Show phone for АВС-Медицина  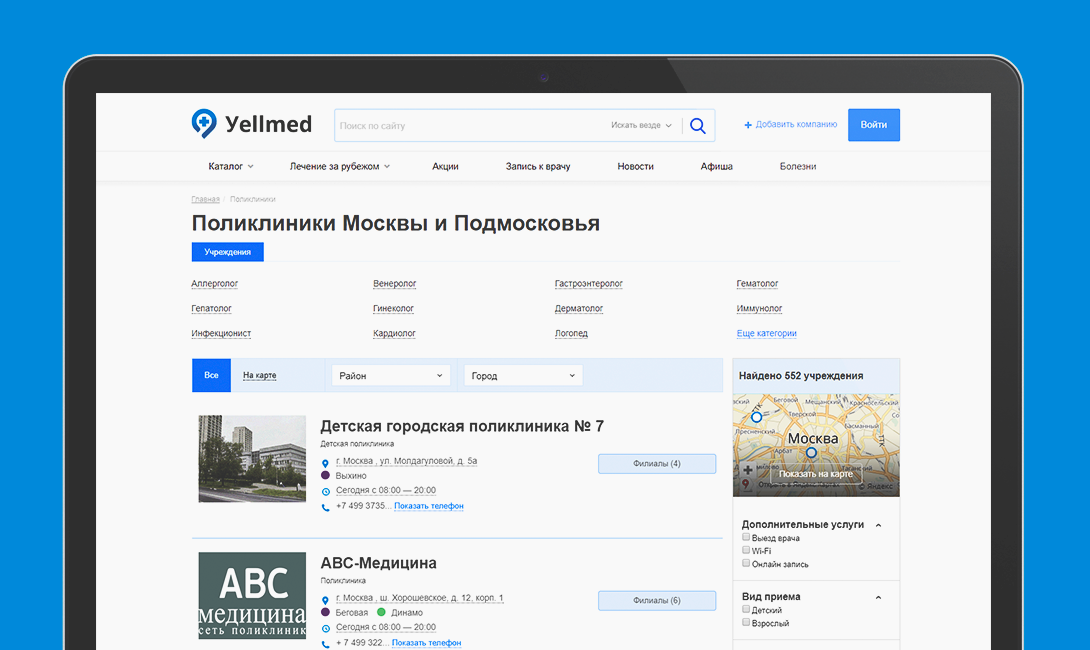pyautogui.click(x=426, y=643)
